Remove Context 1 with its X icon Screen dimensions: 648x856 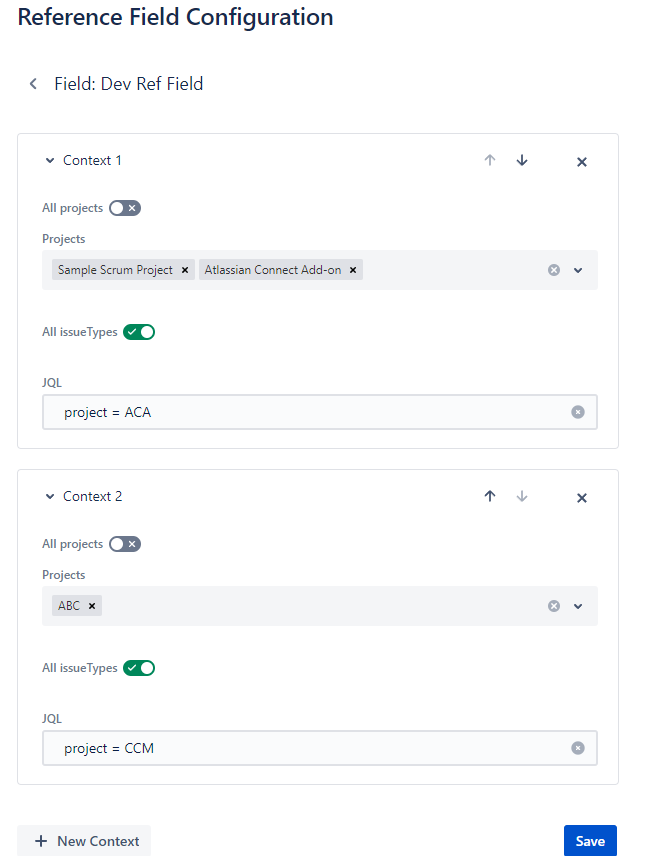tap(581, 161)
